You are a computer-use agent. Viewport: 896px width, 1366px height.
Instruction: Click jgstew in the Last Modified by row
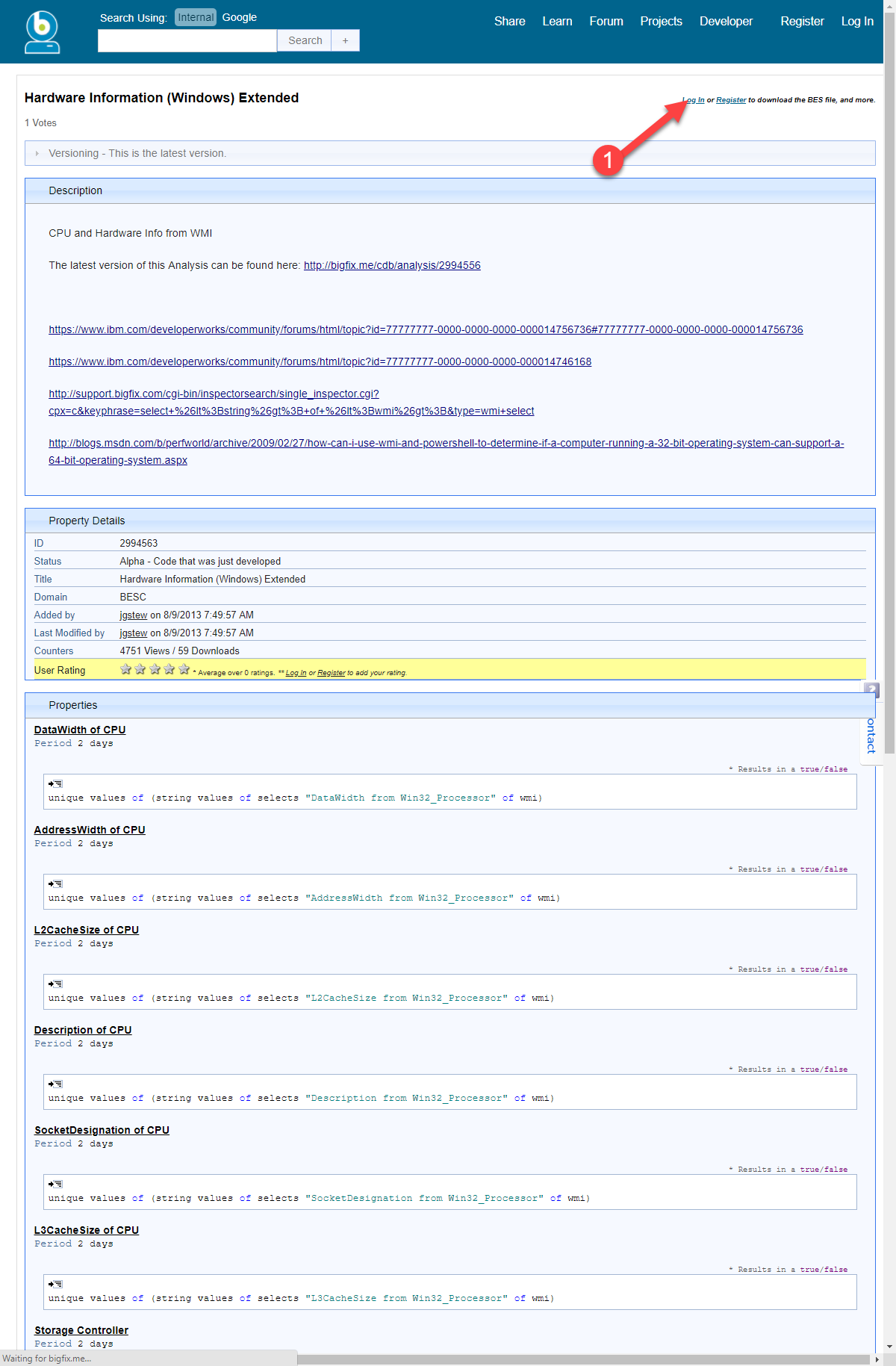[134, 633]
